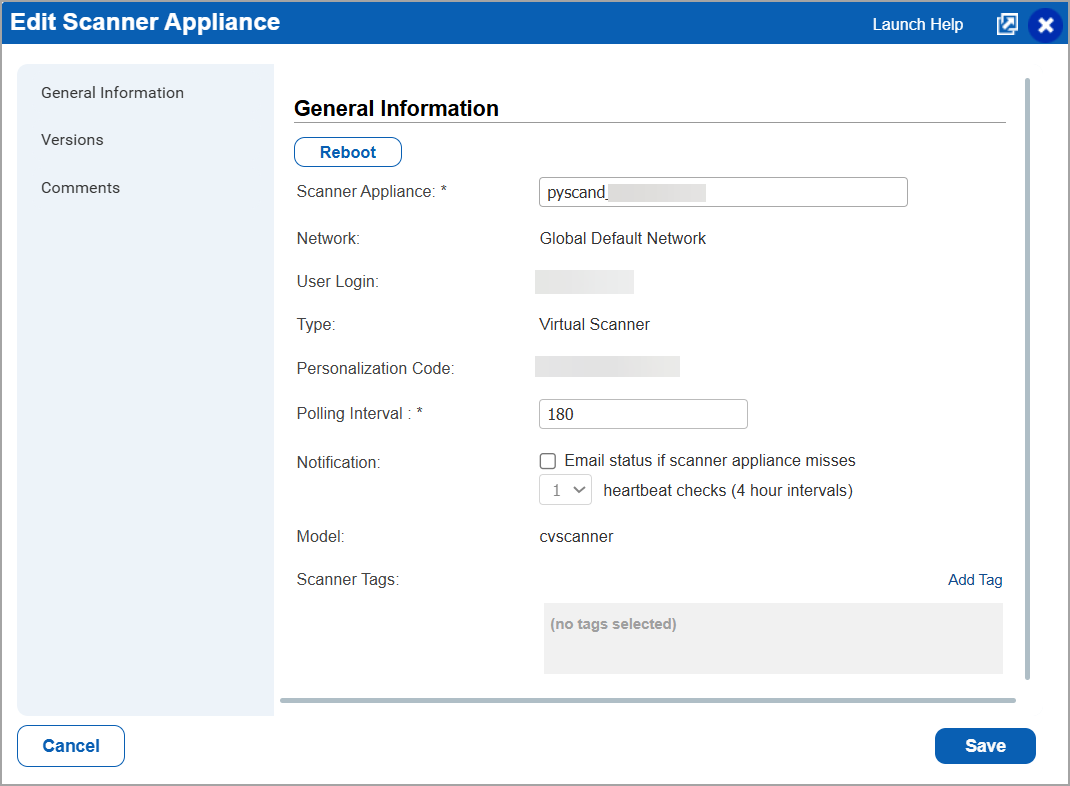Click the Launch Help link
The height and width of the screenshot is (786, 1070).
tap(917, 25)
